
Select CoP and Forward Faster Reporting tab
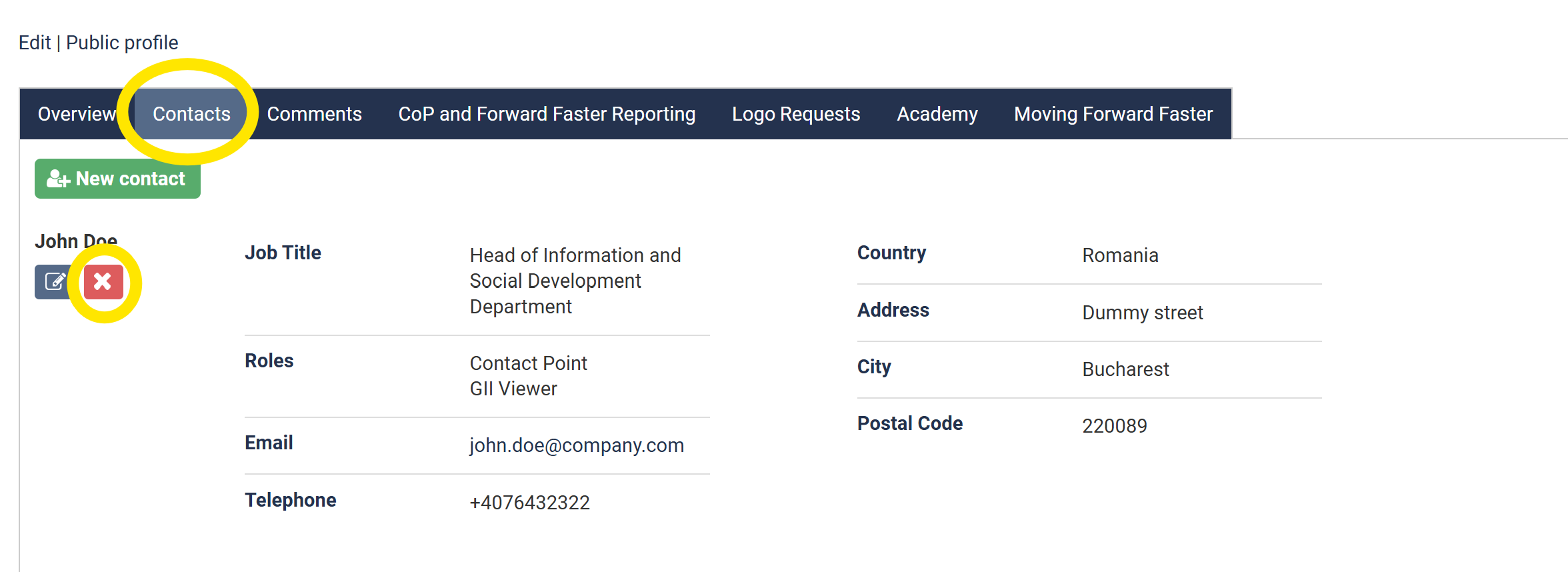[547, 114]
